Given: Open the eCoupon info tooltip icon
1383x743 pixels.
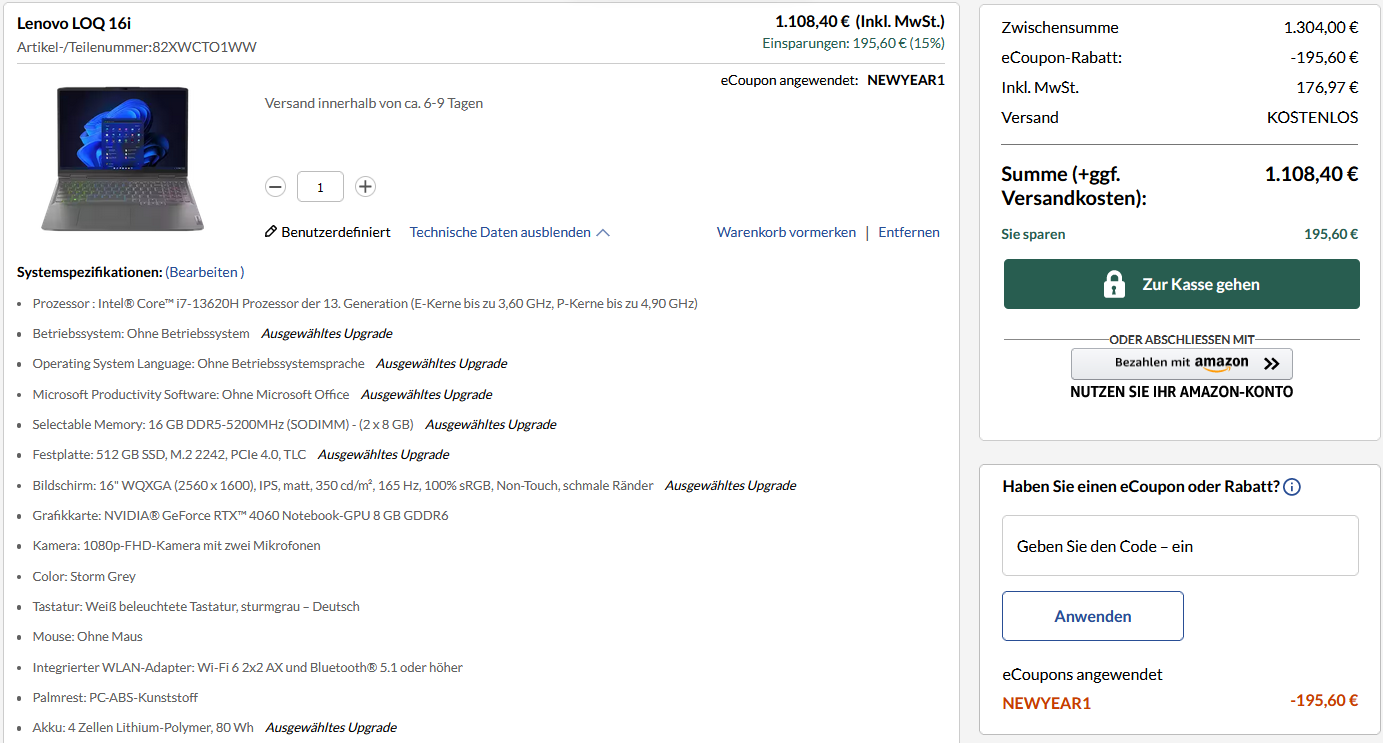Looking at the screenshot, I should (x=1291, y=486).
